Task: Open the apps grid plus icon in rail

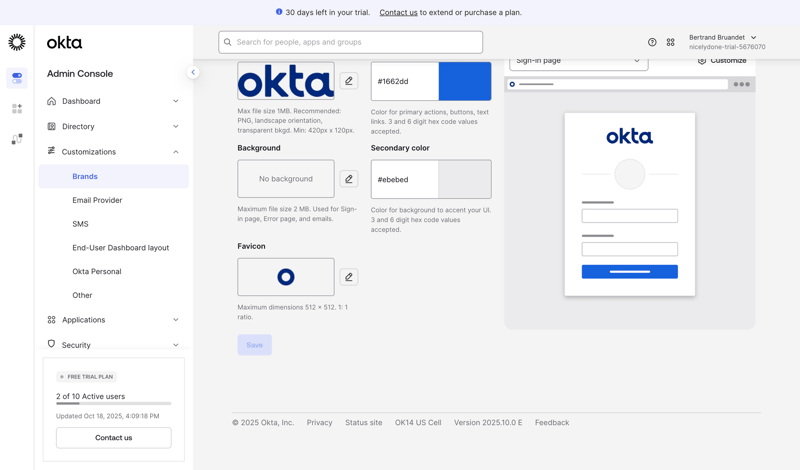Action: click(x=17, y=108)
